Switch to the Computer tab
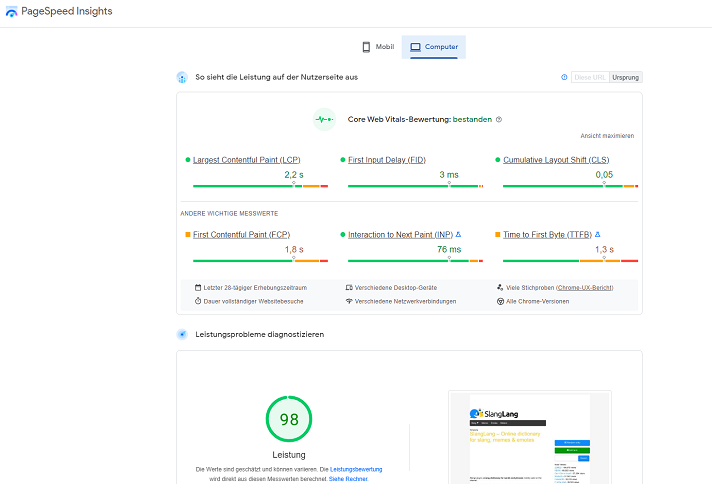Image resolution: width=712 pixels, height=484 pixels. click(x=434, y=47)
